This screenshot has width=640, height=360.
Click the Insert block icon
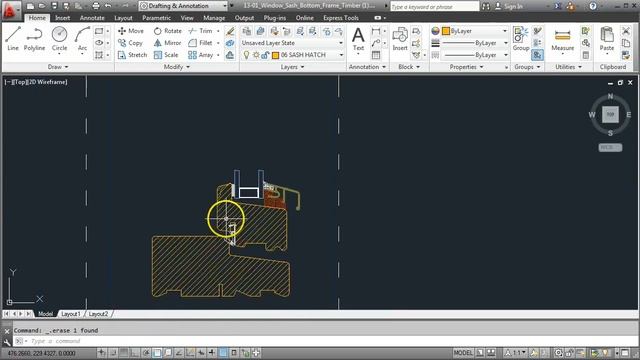[400, 39]
